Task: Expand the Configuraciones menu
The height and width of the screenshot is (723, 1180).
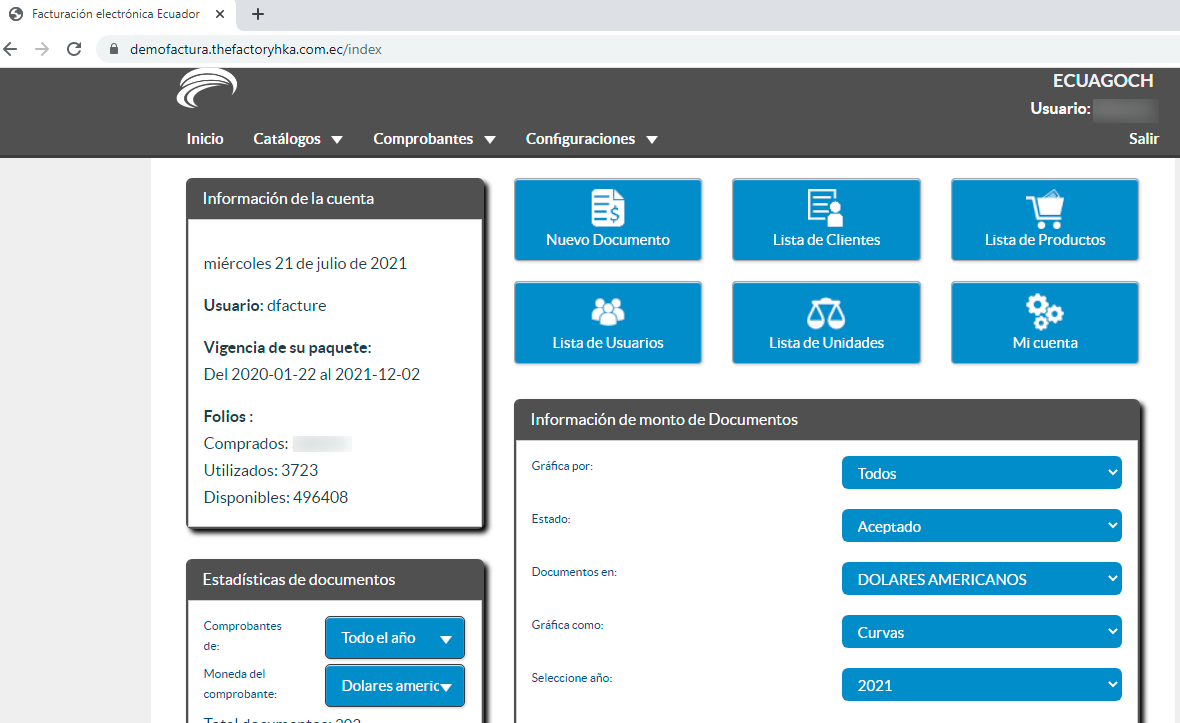Action: [591, 139]
